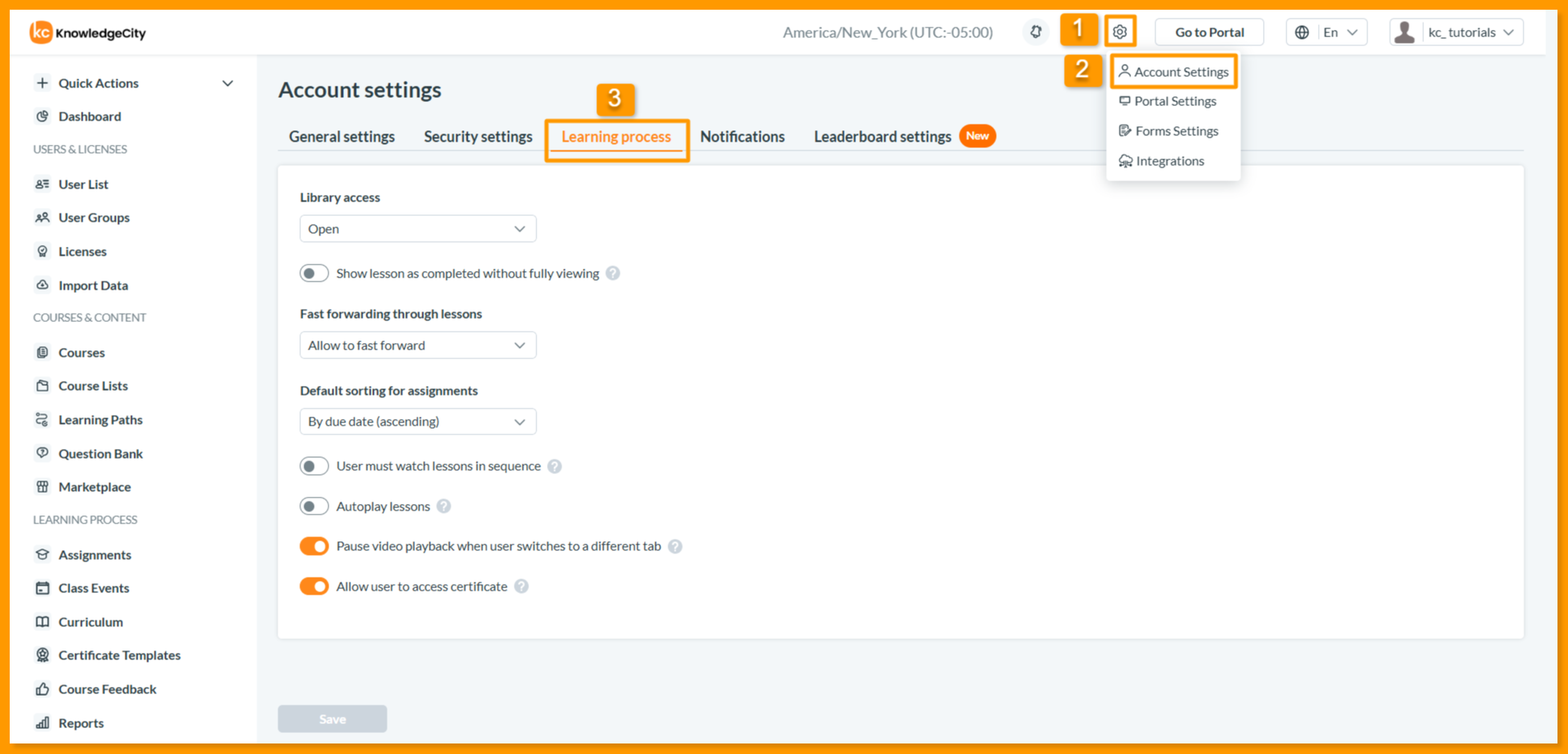This screenshot has width=1568, height=754.
Task: Click the Marketplace sidebar icon
Action: click(x=43, y=487)
